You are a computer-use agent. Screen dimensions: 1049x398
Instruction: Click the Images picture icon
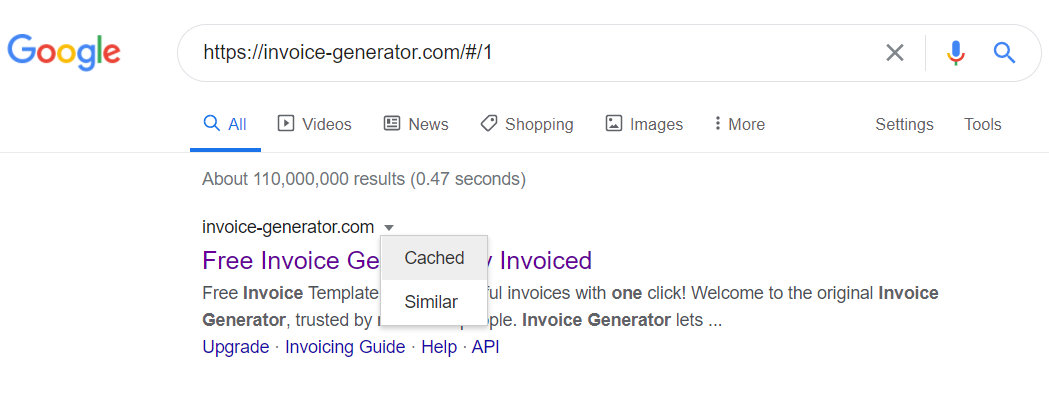[613, 123]
